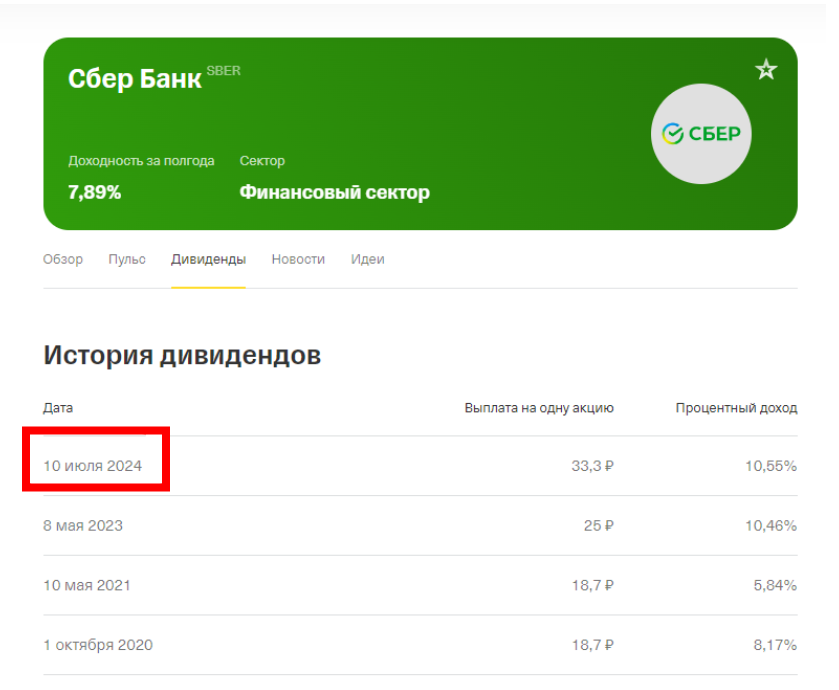
Task: Add Сбер Банк to favorites with star icon
Action: pos(766,70)
